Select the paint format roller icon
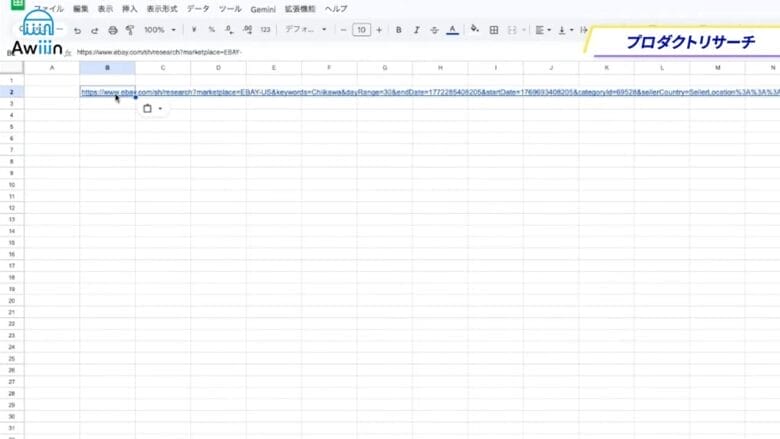This screenshot has width=780, height=439. click(x=130, y=30)
